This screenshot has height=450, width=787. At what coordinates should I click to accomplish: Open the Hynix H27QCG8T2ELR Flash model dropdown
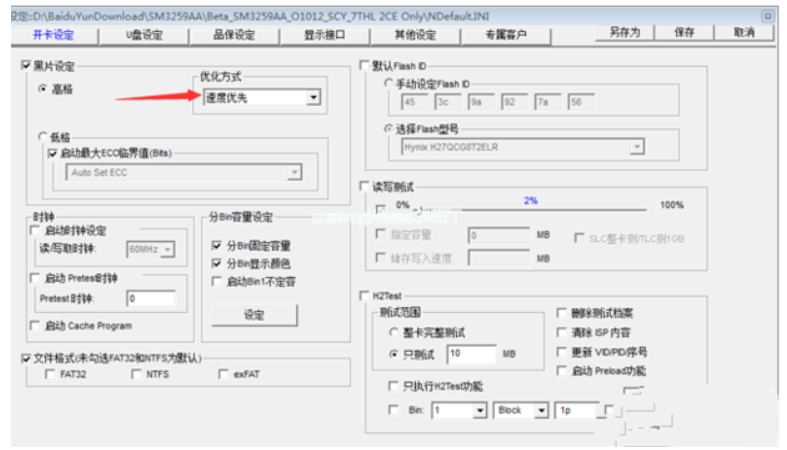point(636,147)
